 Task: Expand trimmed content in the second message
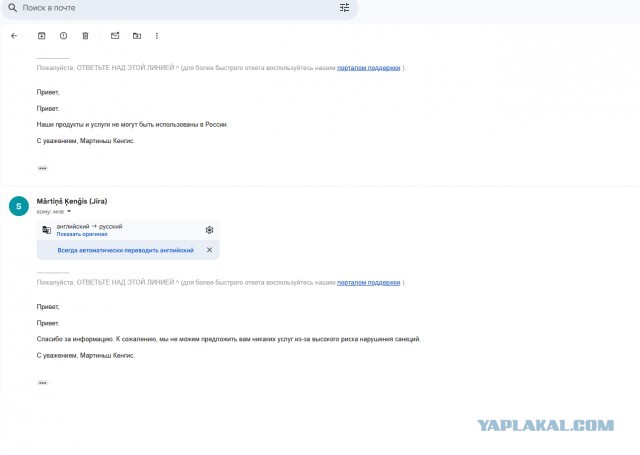pyautogui.click(x=43, y=383)
